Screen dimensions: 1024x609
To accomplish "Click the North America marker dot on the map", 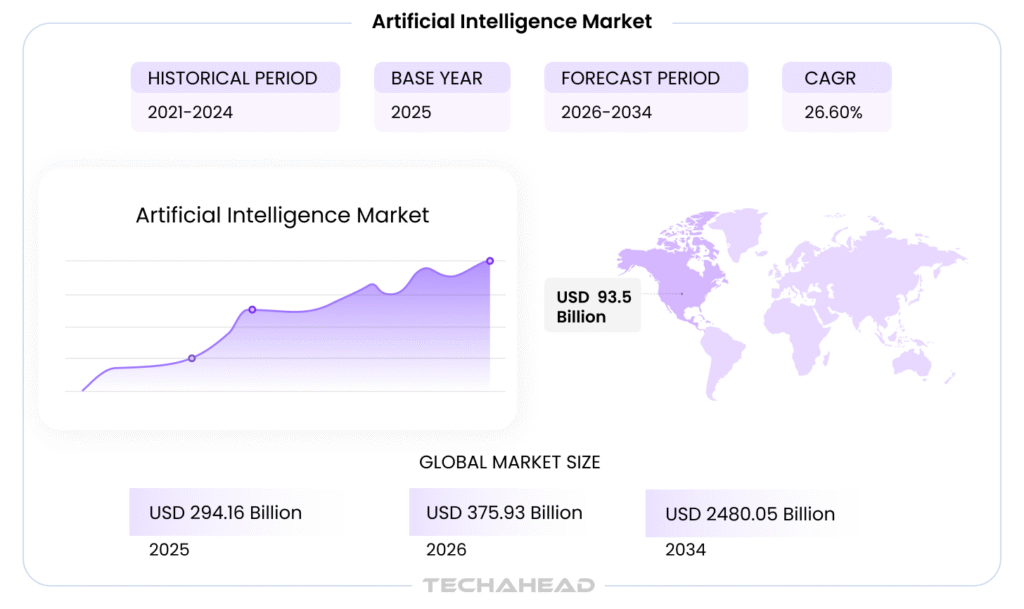I will point(683,293).
